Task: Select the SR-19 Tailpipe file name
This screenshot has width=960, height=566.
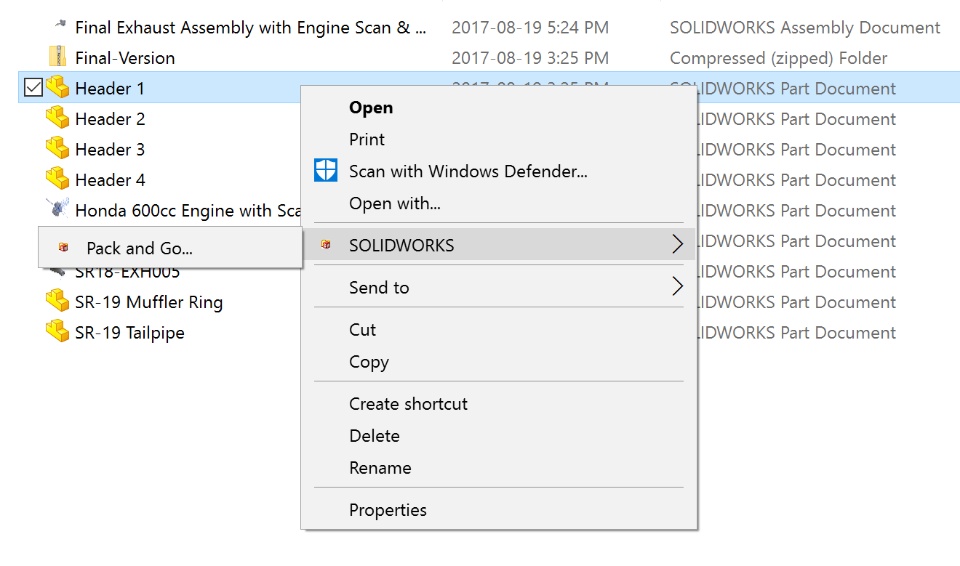Action: (130, 333)
